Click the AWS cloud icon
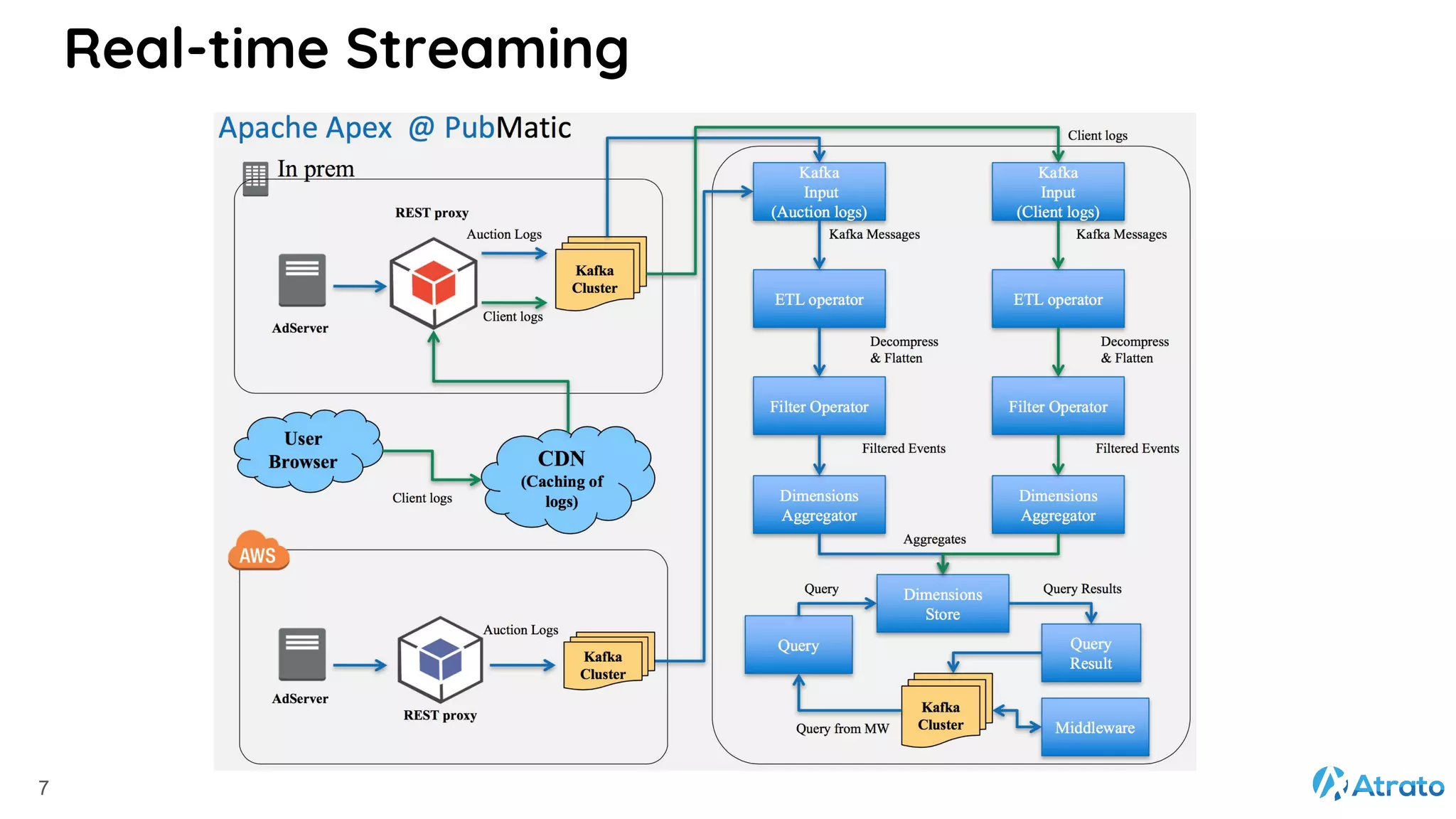The width and height of the screenshot is (1456, 819). [x=258, y=551]
